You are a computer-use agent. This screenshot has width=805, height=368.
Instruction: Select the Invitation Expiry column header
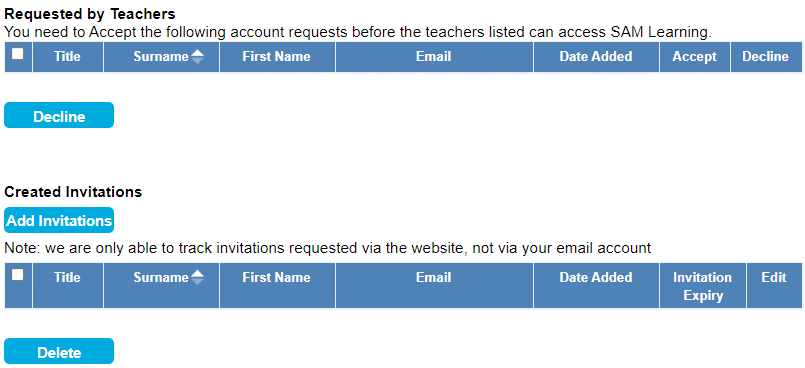click(x=703, y=286)
